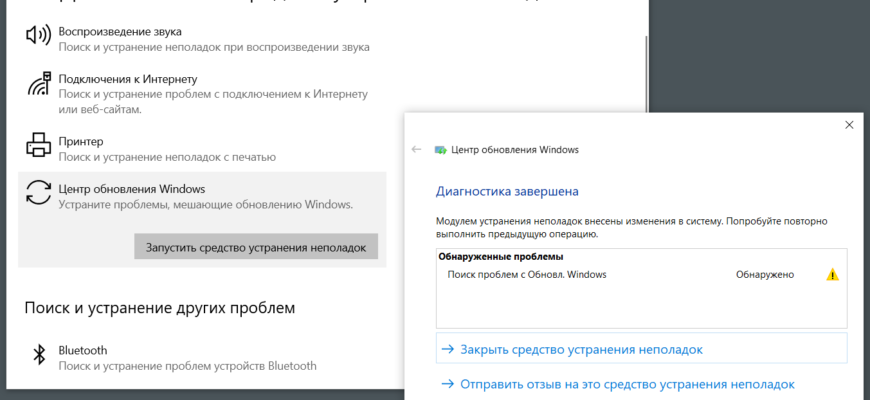Click the printer icon in Settings
Image resolution: width=870 pixels, height=400 pixels.
click(x=39, y=145)
